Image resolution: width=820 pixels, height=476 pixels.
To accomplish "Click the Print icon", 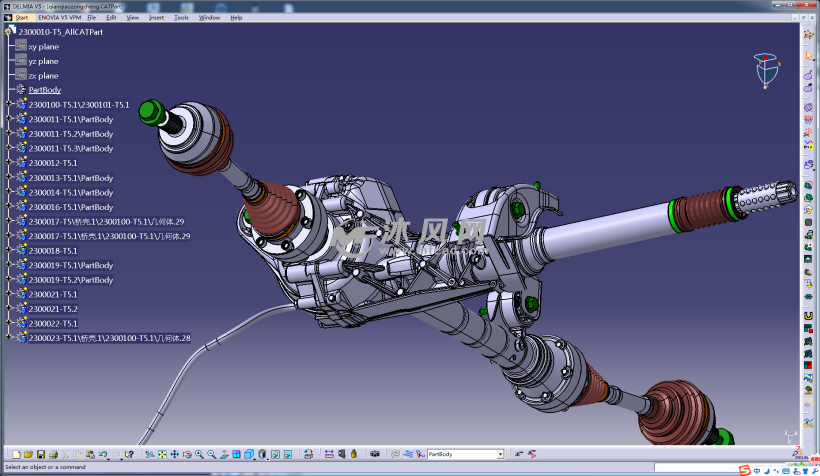I will [x=53, y=454].
